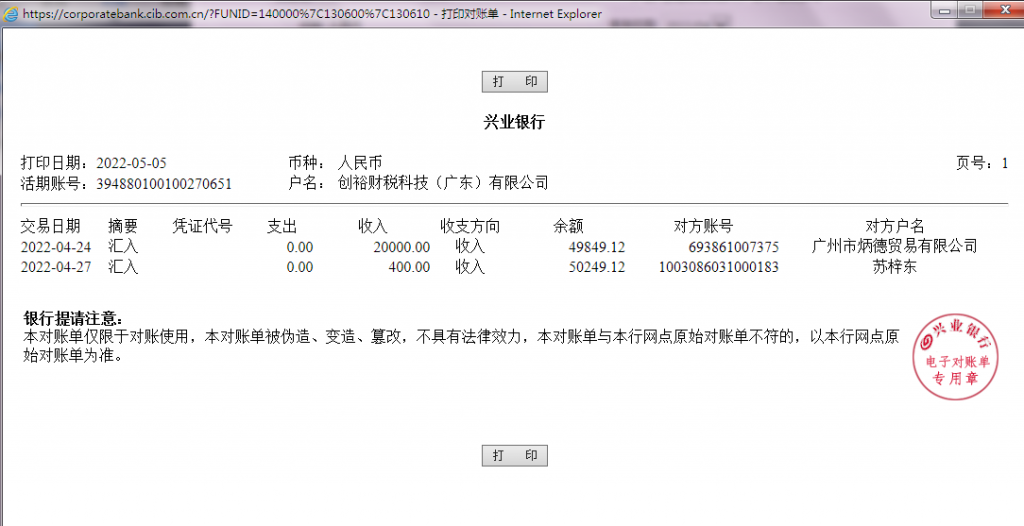Click the 收入 column header
This screenshot has width=1024, height=526.
tap(373, 226)
